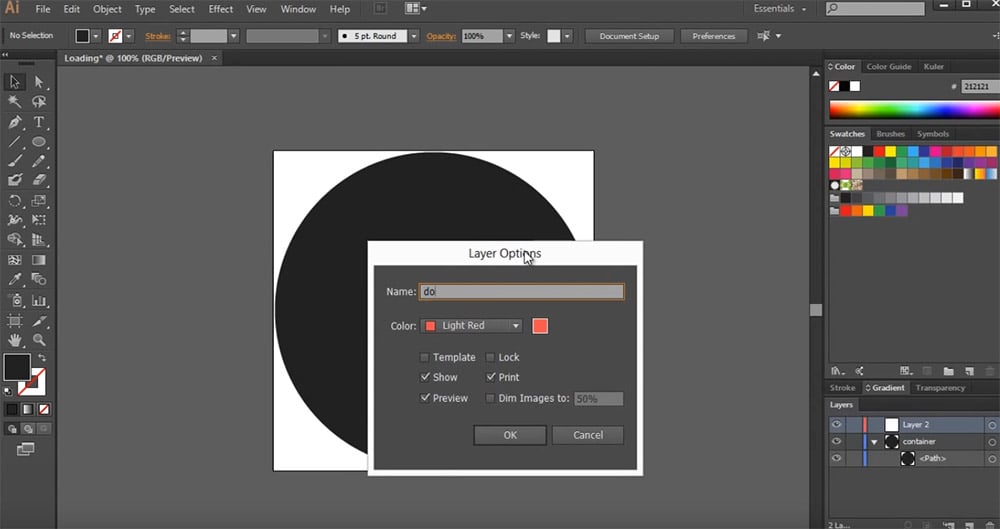This screenshot has height=529, width=1000.
Task: Click OK in Layer Options dialog
Action: click(x=510, y=435)
